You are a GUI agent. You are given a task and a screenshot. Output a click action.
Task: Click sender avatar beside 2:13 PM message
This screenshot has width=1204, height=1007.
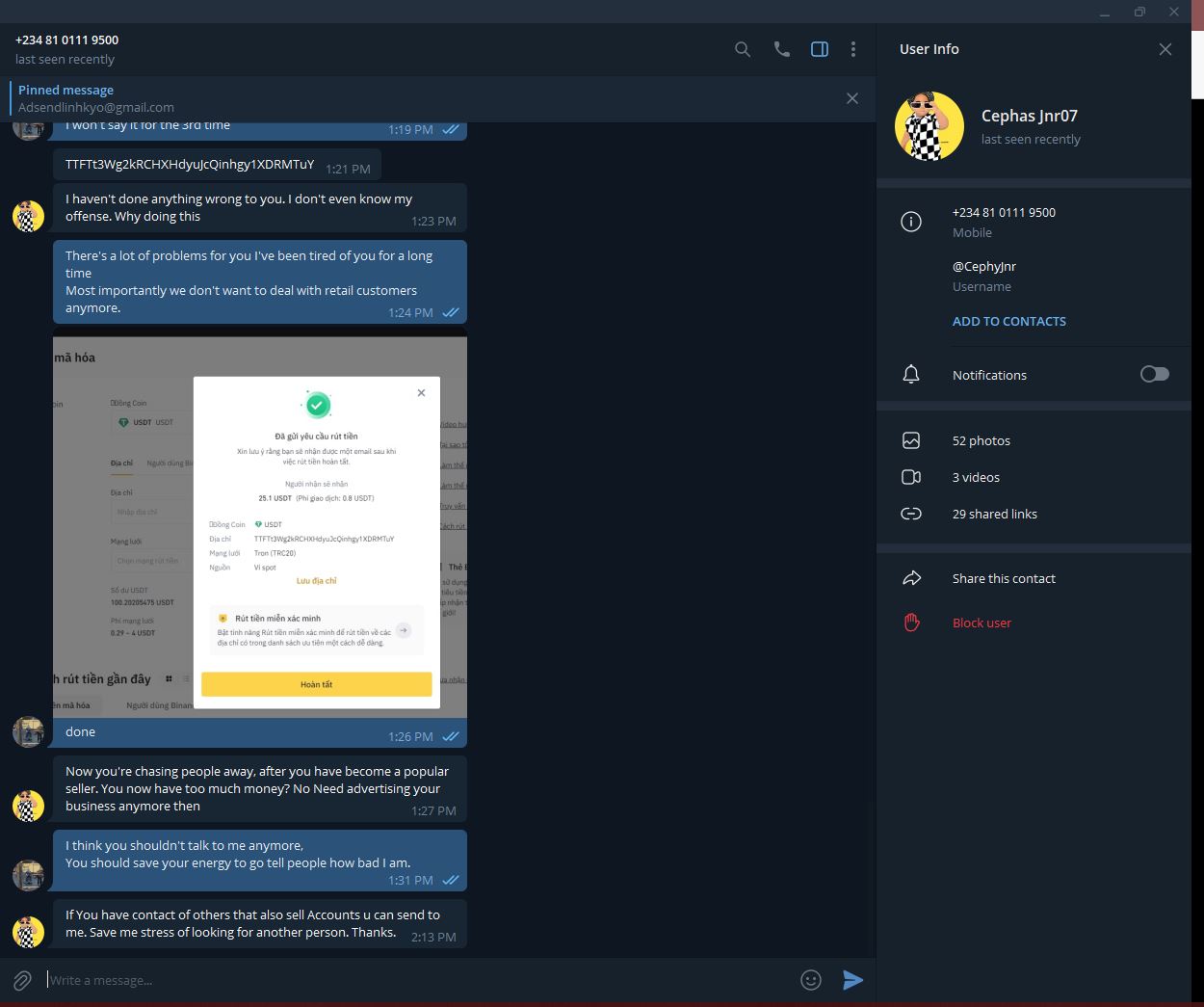pyautogui.click(x=28, y=932)
